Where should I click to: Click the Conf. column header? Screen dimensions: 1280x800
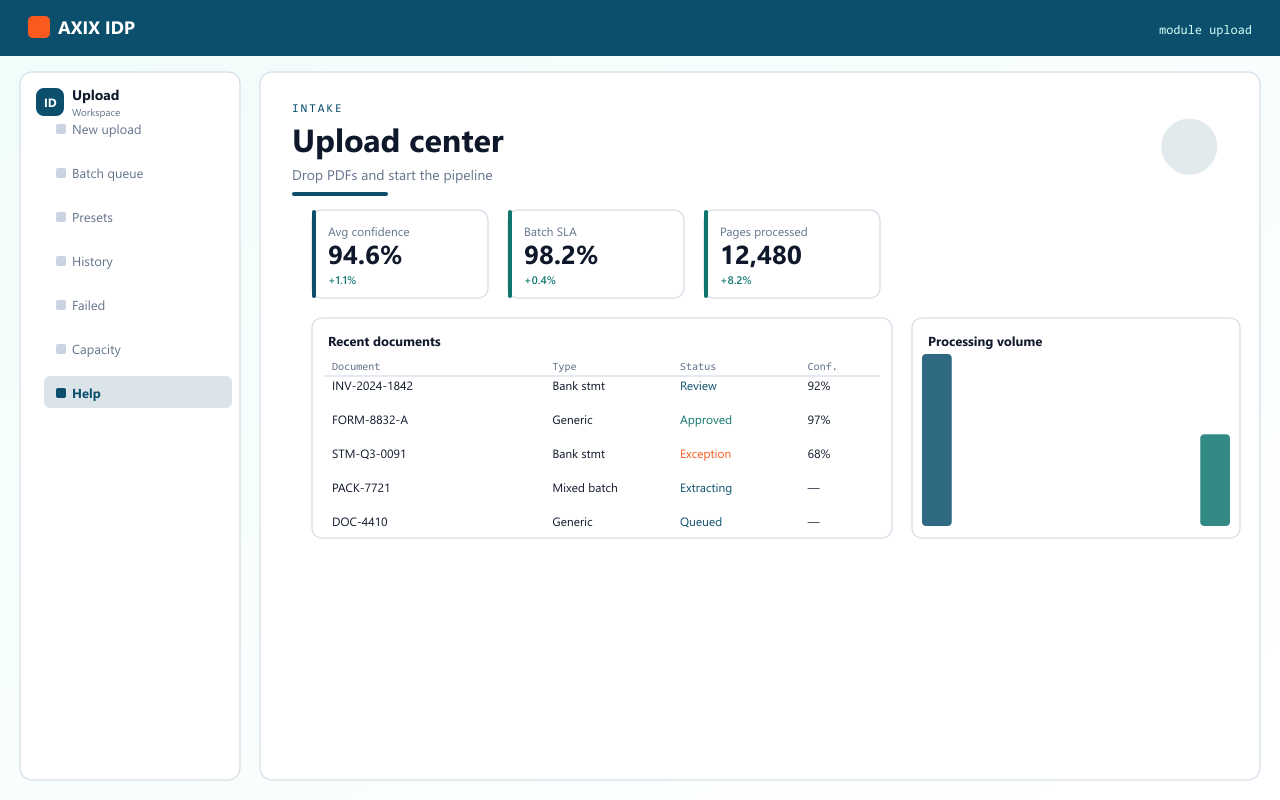pos(822,367)
